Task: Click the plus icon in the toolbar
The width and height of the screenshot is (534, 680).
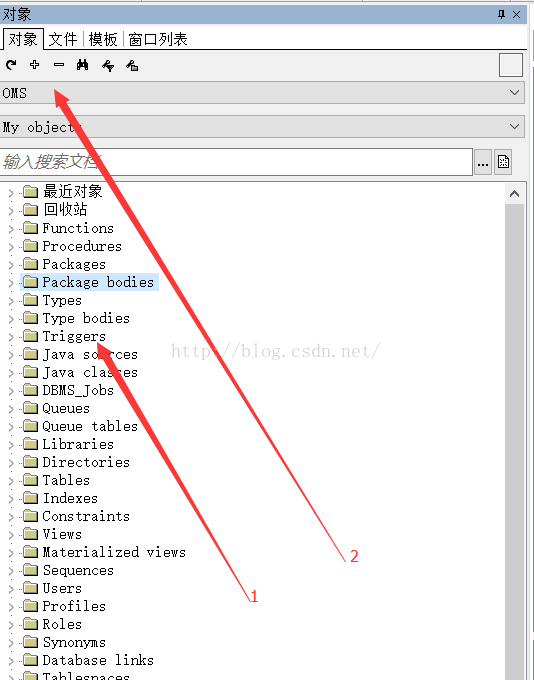Action: click(x=35, y=65)
